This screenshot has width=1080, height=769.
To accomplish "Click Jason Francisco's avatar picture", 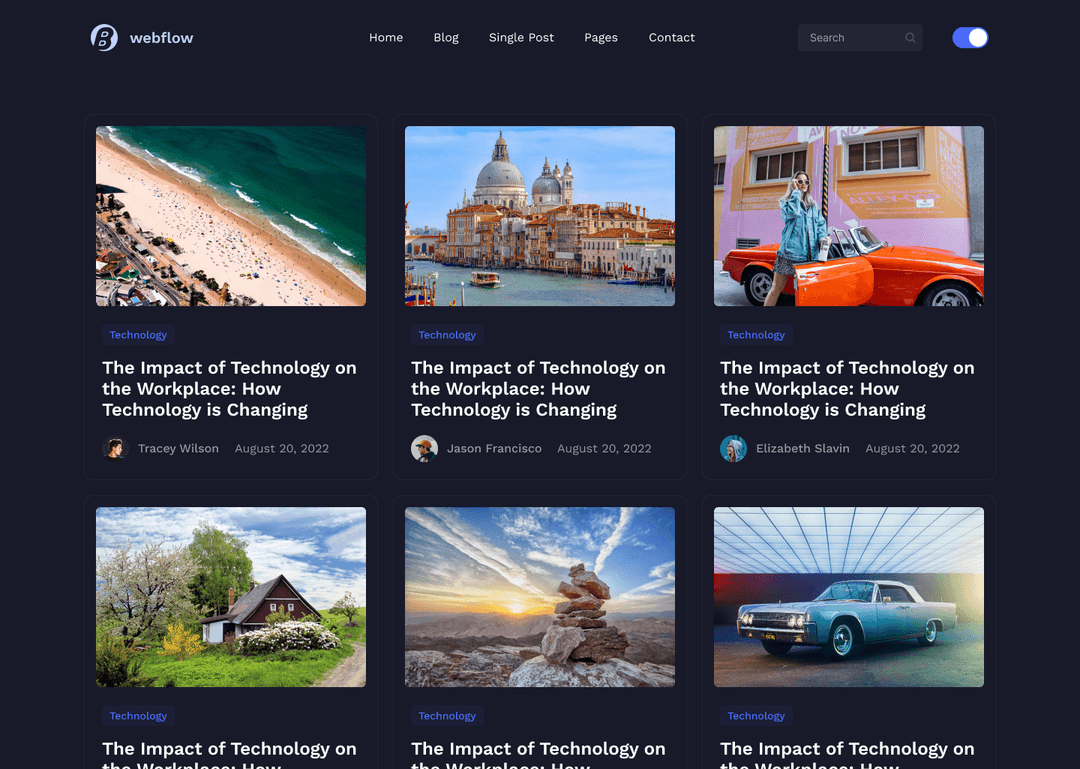I will click(x=425, y=449).
